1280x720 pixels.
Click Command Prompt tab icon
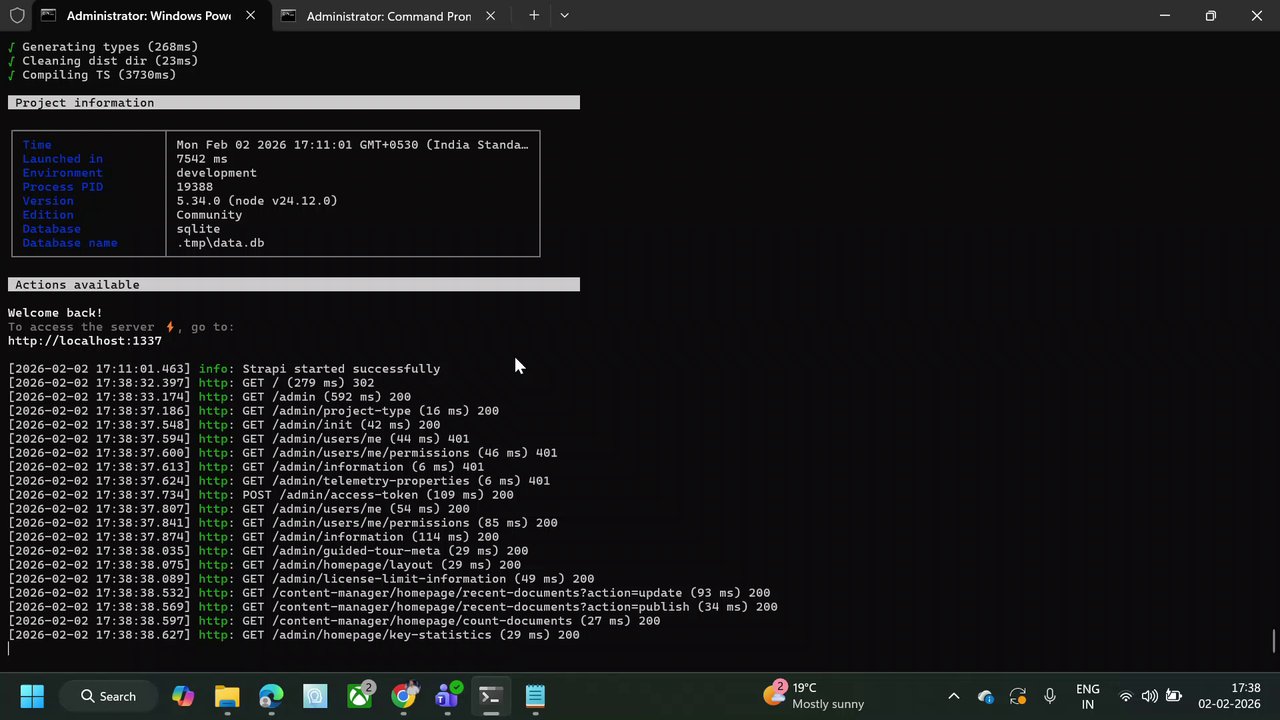[289, 16]
